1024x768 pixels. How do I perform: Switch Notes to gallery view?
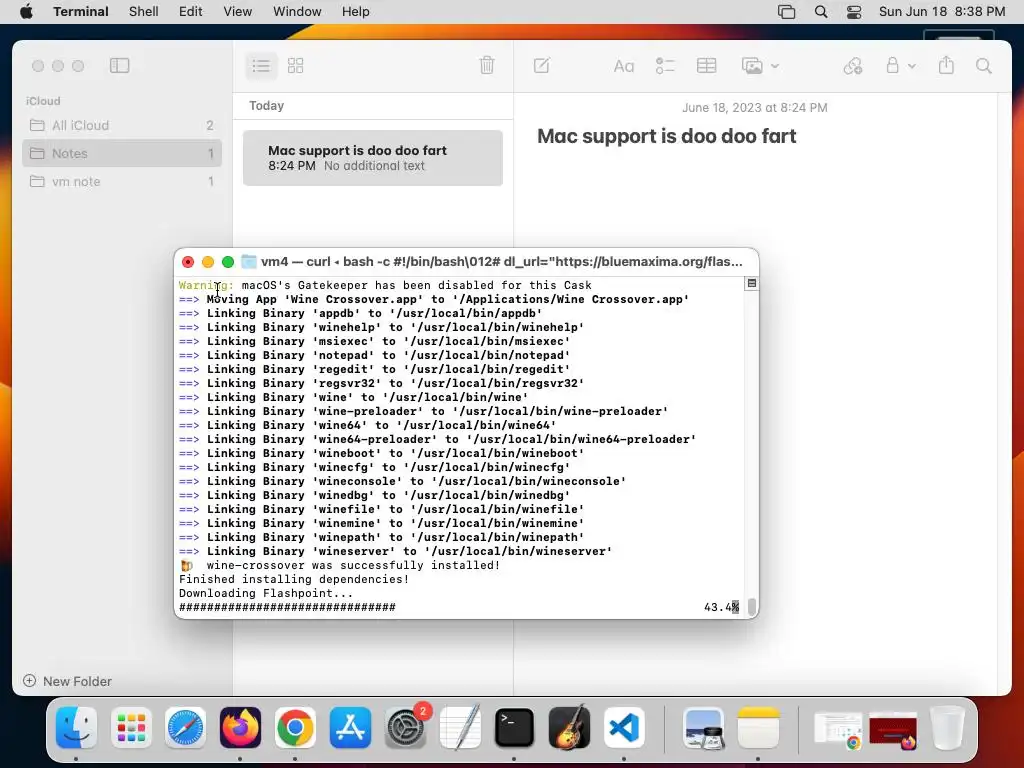[x=296, y=65]
